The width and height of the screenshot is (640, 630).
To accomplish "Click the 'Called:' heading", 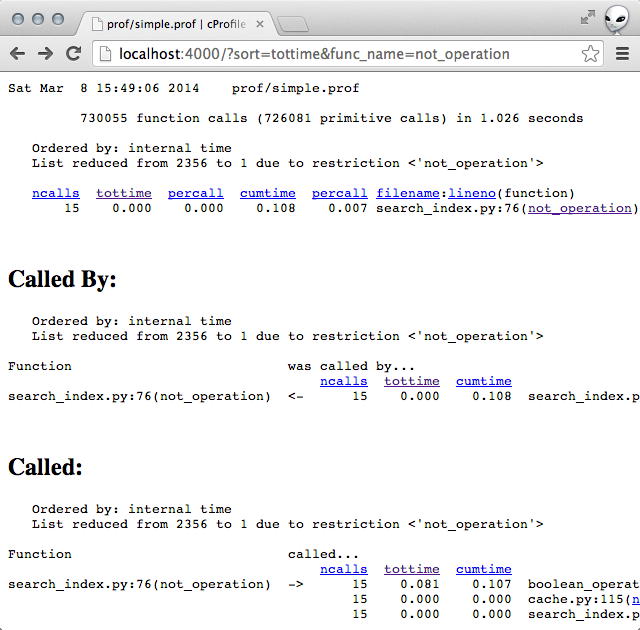I will coord(45,467).
